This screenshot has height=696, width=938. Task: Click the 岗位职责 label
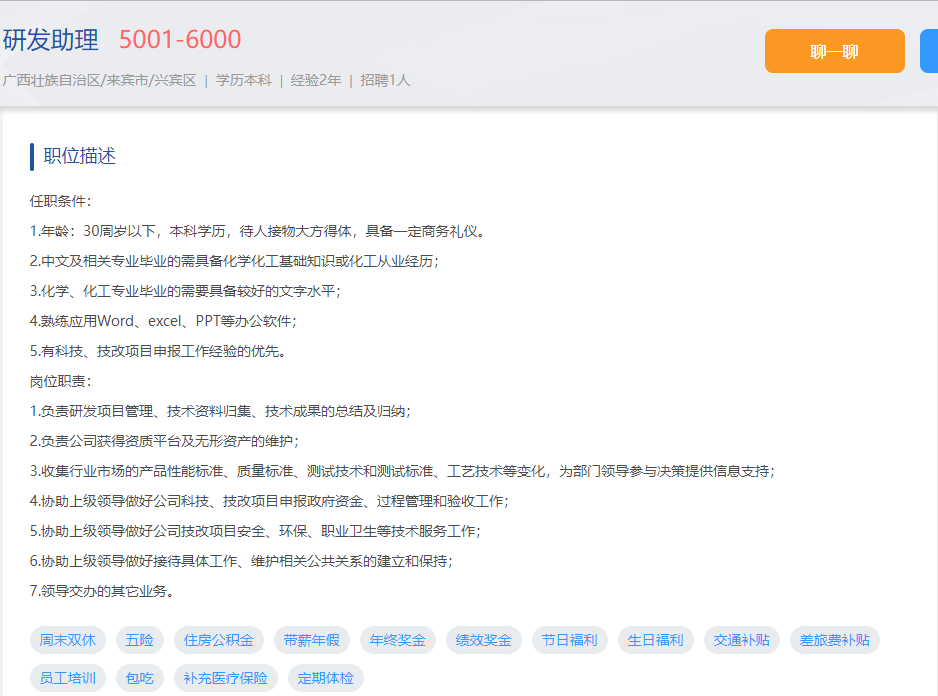(60, 381)
